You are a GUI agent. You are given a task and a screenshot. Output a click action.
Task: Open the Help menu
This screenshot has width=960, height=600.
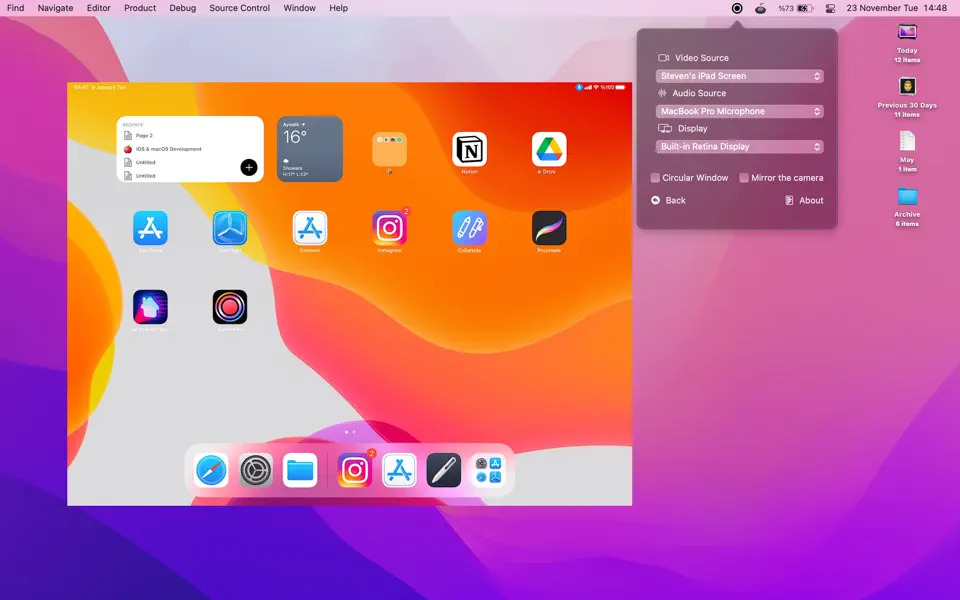click(339, 8)
